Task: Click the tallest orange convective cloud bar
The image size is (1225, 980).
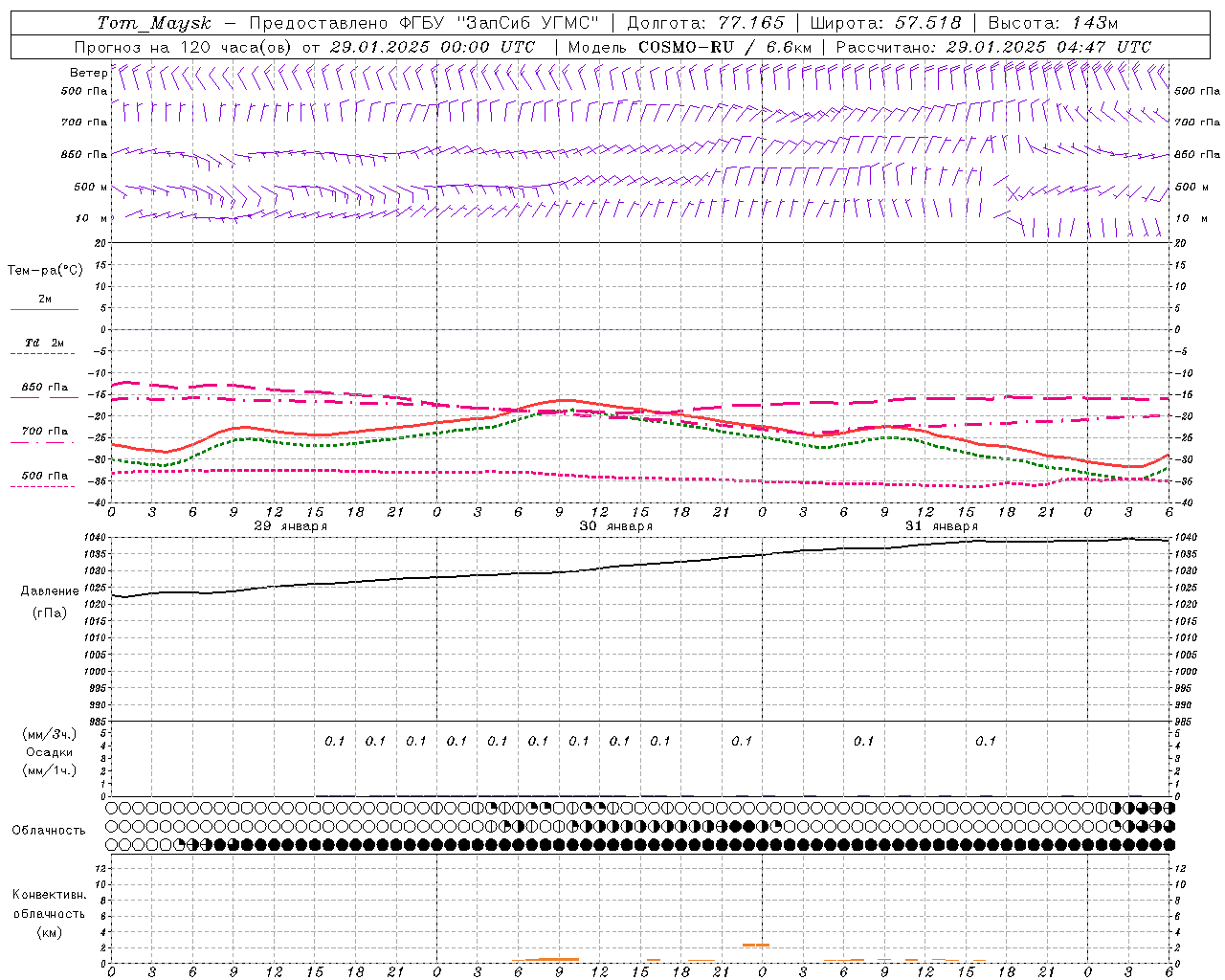Action: [756, 946]
